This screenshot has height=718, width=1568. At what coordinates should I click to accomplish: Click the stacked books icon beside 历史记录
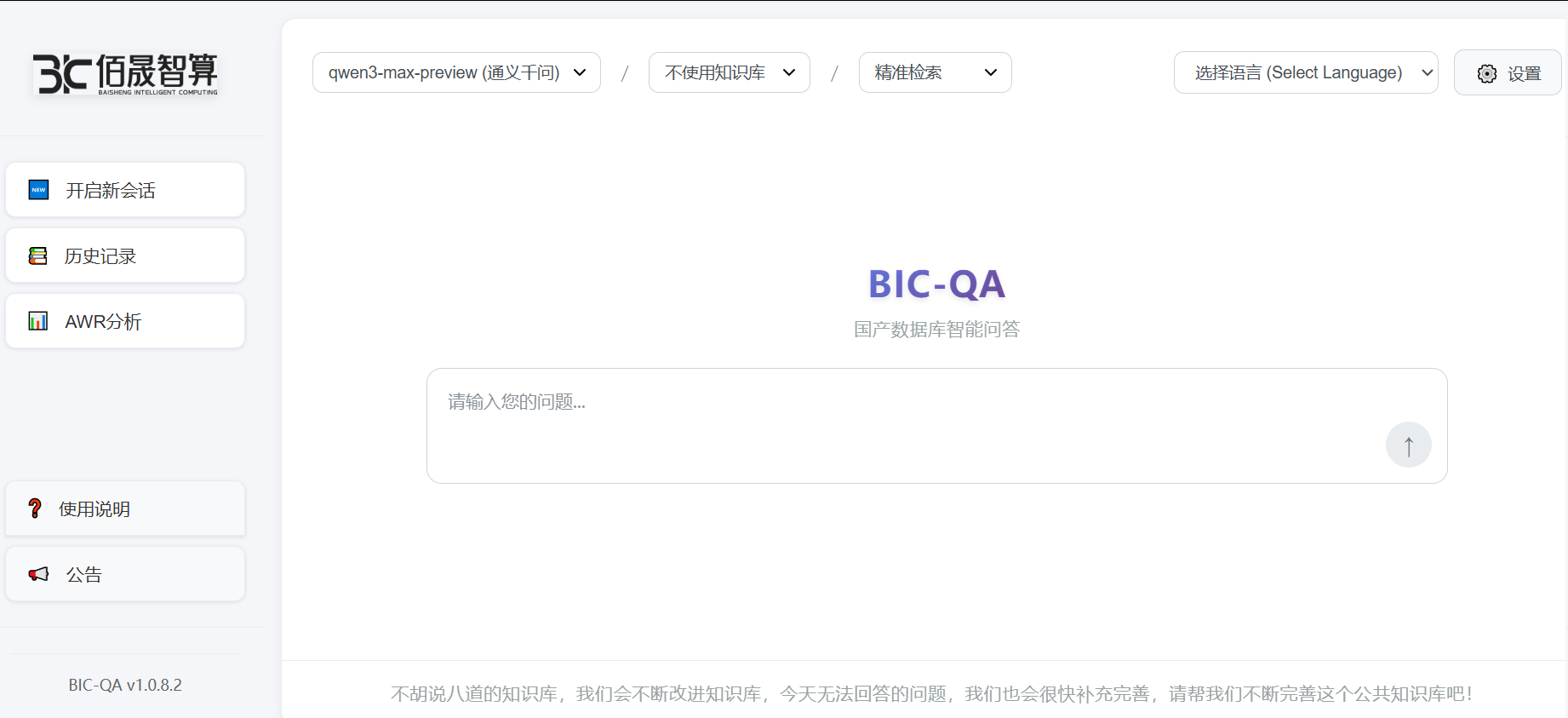click(x=37, y=256)
